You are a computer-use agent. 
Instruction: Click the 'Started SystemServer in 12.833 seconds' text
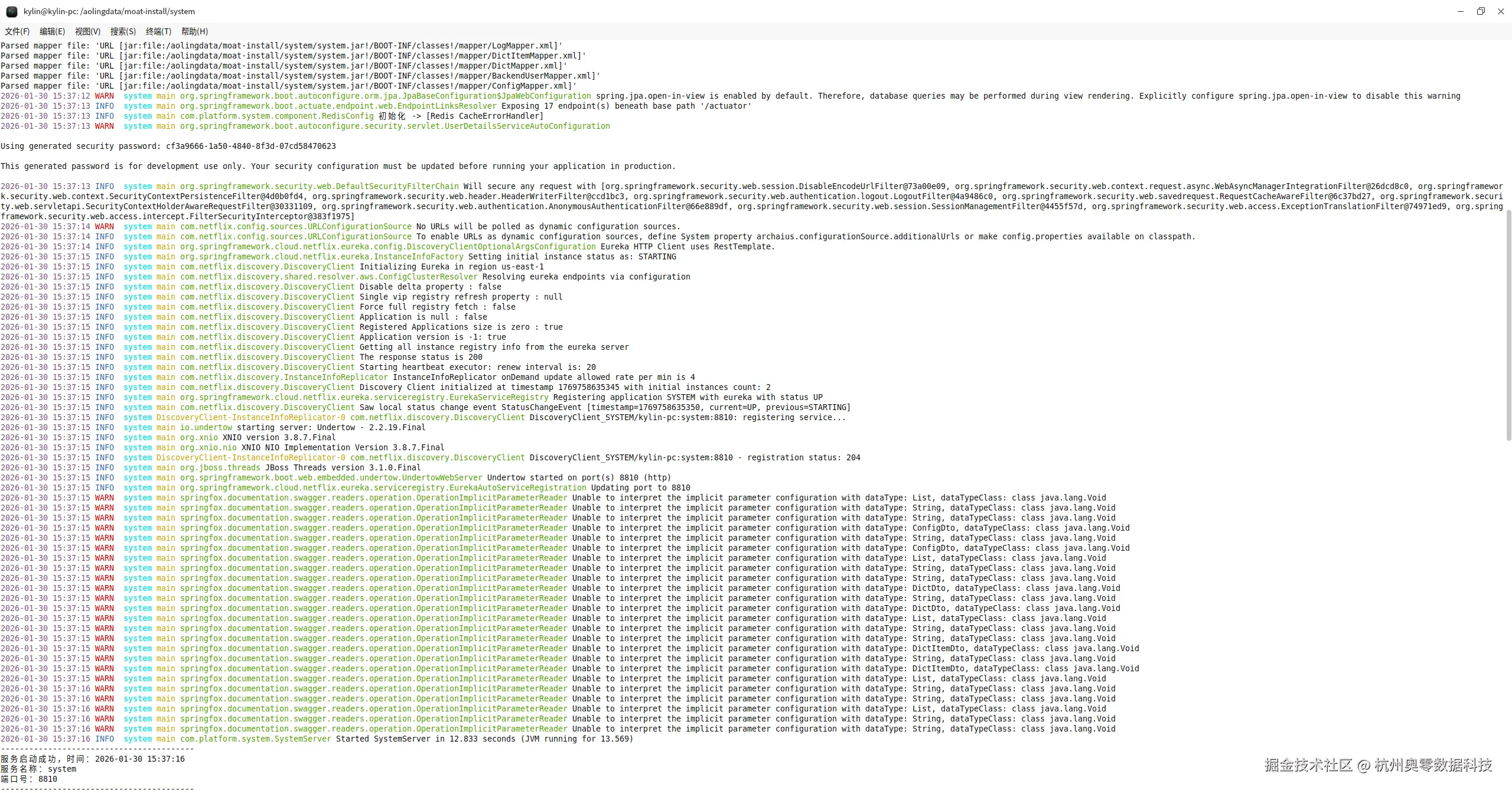425,739
